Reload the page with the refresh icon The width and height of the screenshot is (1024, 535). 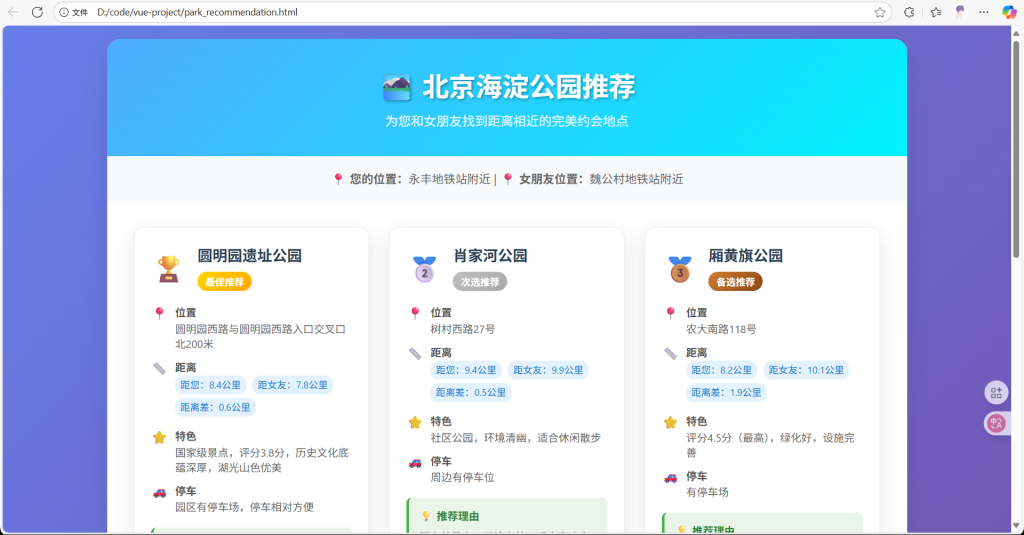[x=37, y=12]
